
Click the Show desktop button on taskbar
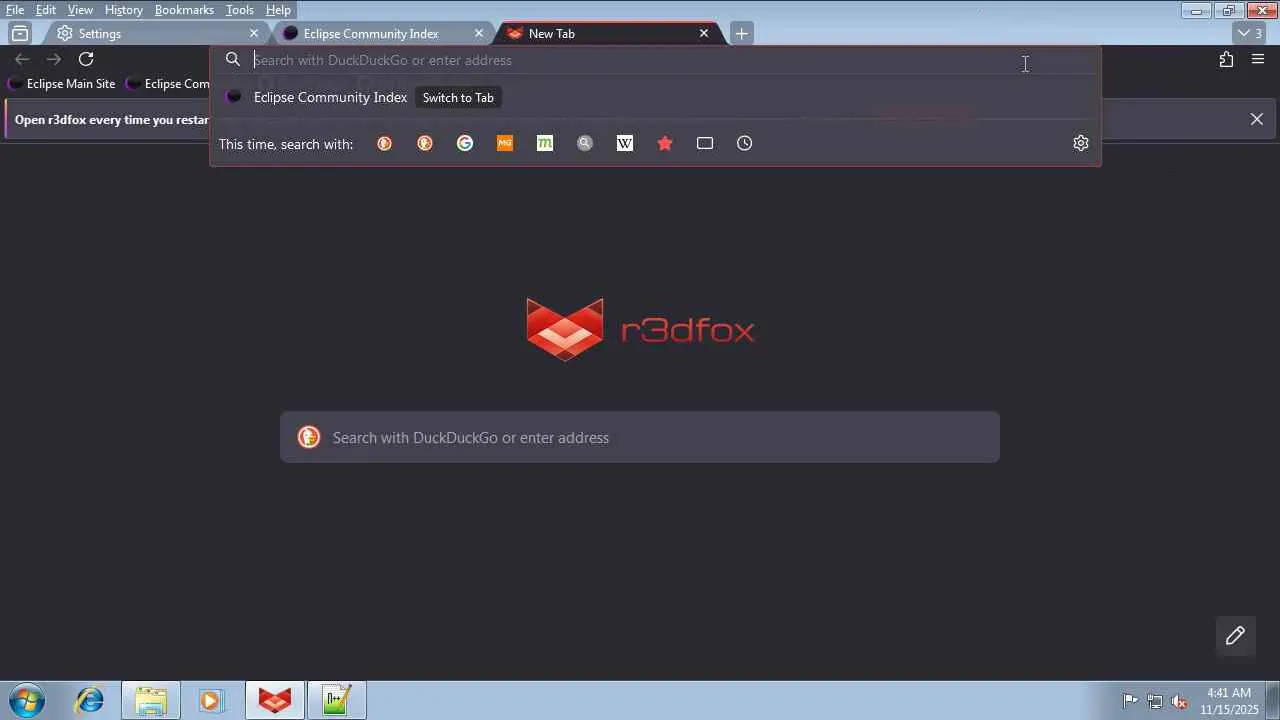1273,700
